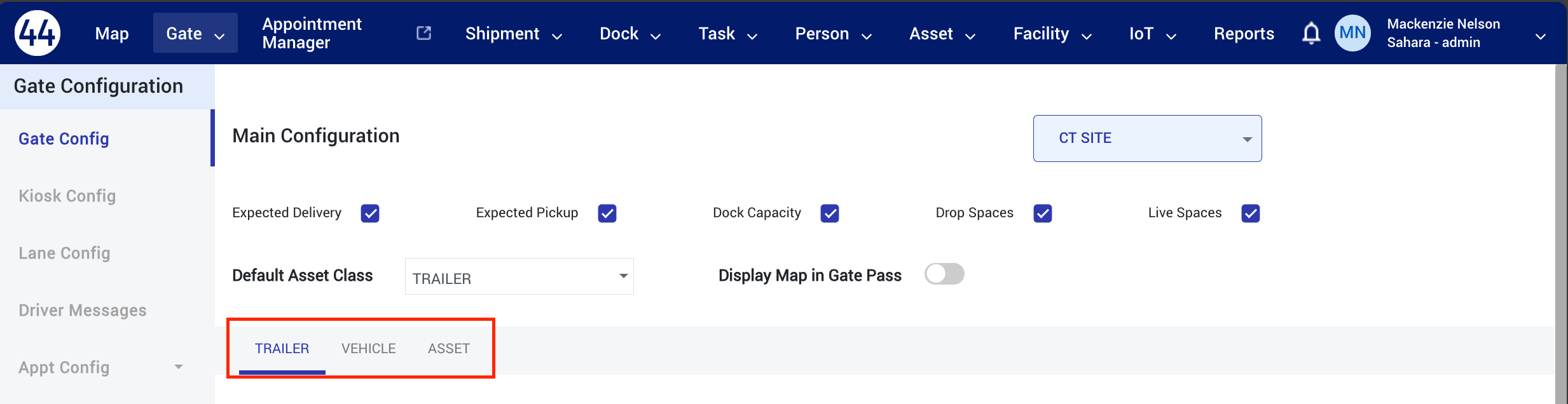The image size is (1568, 404).
Task: Open the Gate menu
Action: click(x=195, y=33)
